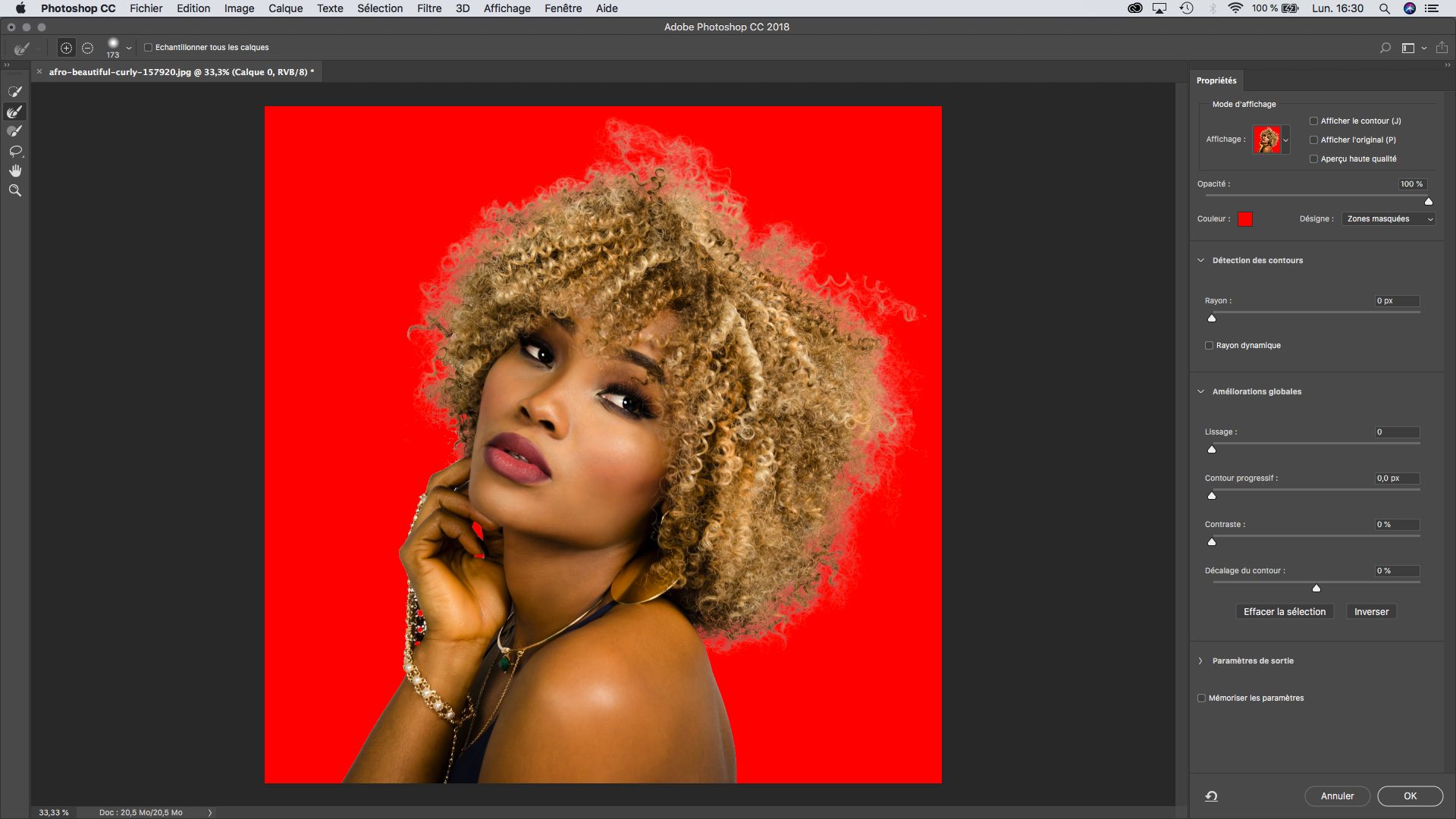Expand Paramètres de sortie section

pyautogui.click(x=1200, y=661)
